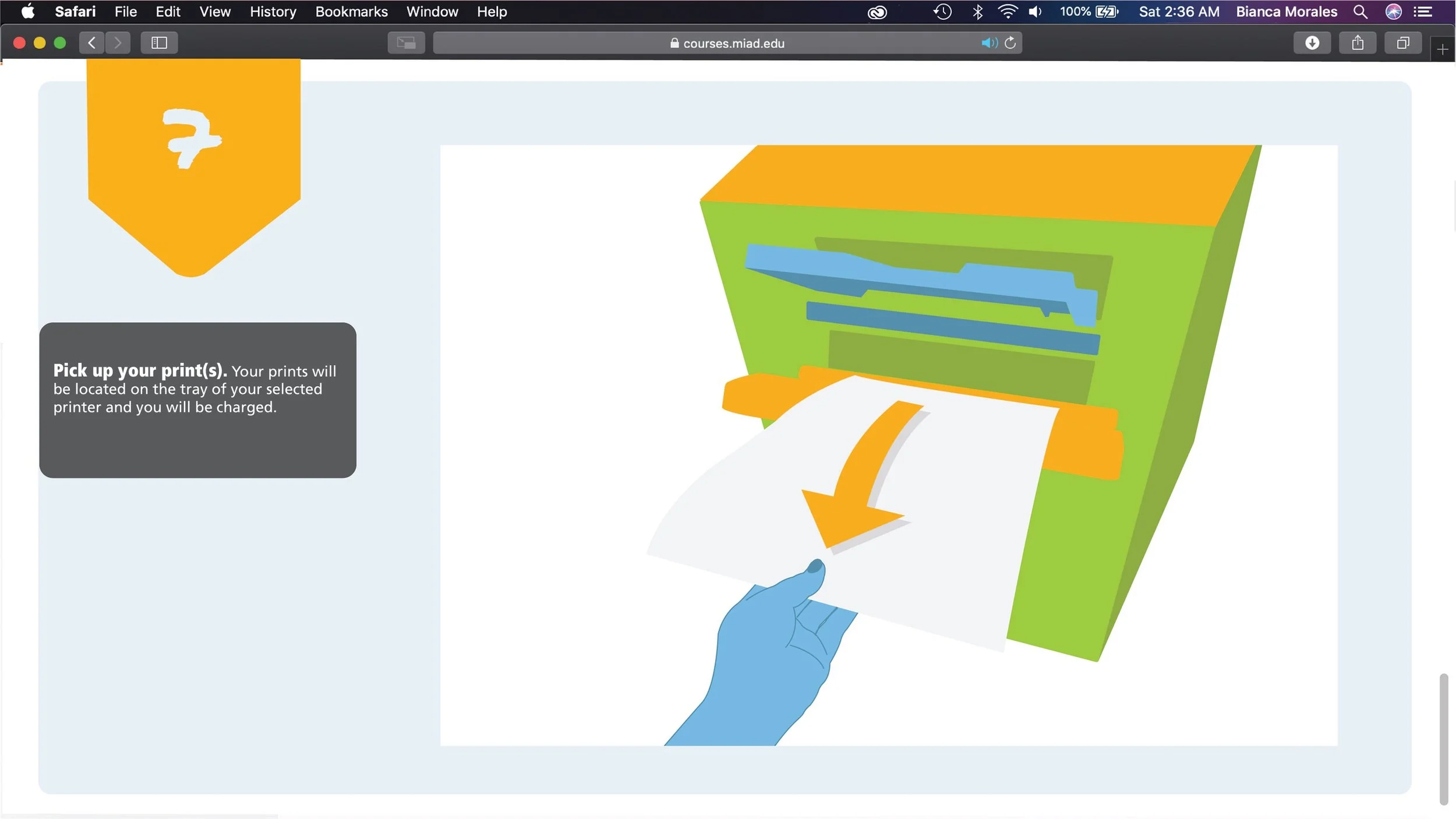Click the vertical page scrollbar thumb
Screen dimensions: 1456x819
click(x=1443, y=739)
